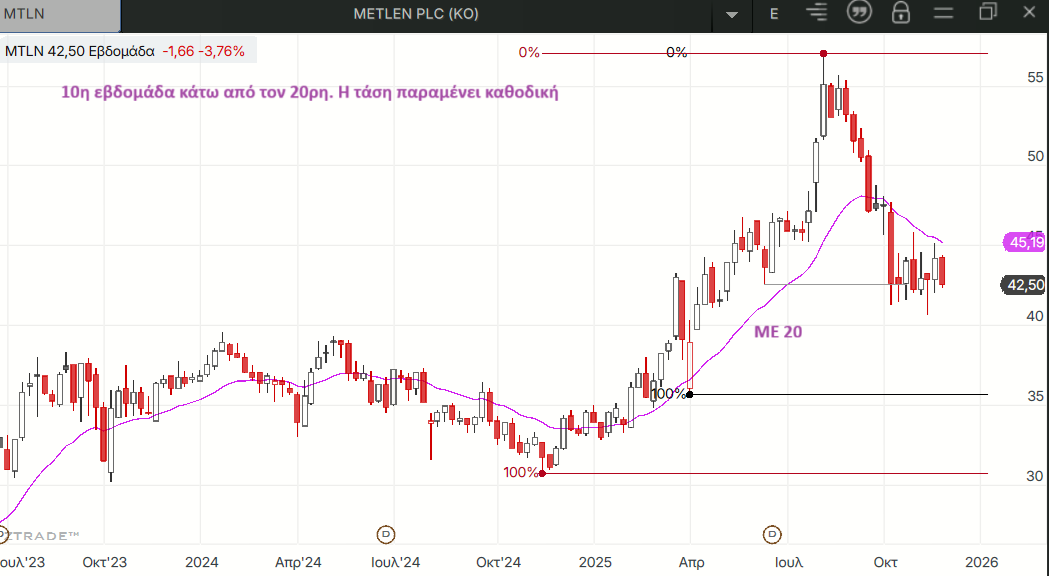Click the E weekly period button
Image resolution: width=1049 pixels, height=576 pixels.
tap(774, 14)
